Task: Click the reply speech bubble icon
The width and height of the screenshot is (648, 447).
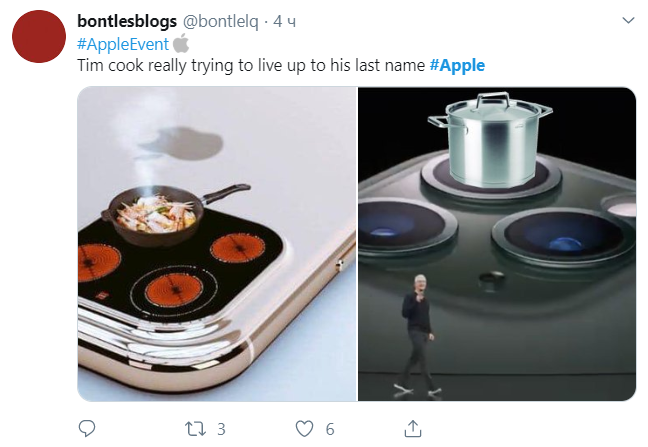Action: tap(87, 428)
